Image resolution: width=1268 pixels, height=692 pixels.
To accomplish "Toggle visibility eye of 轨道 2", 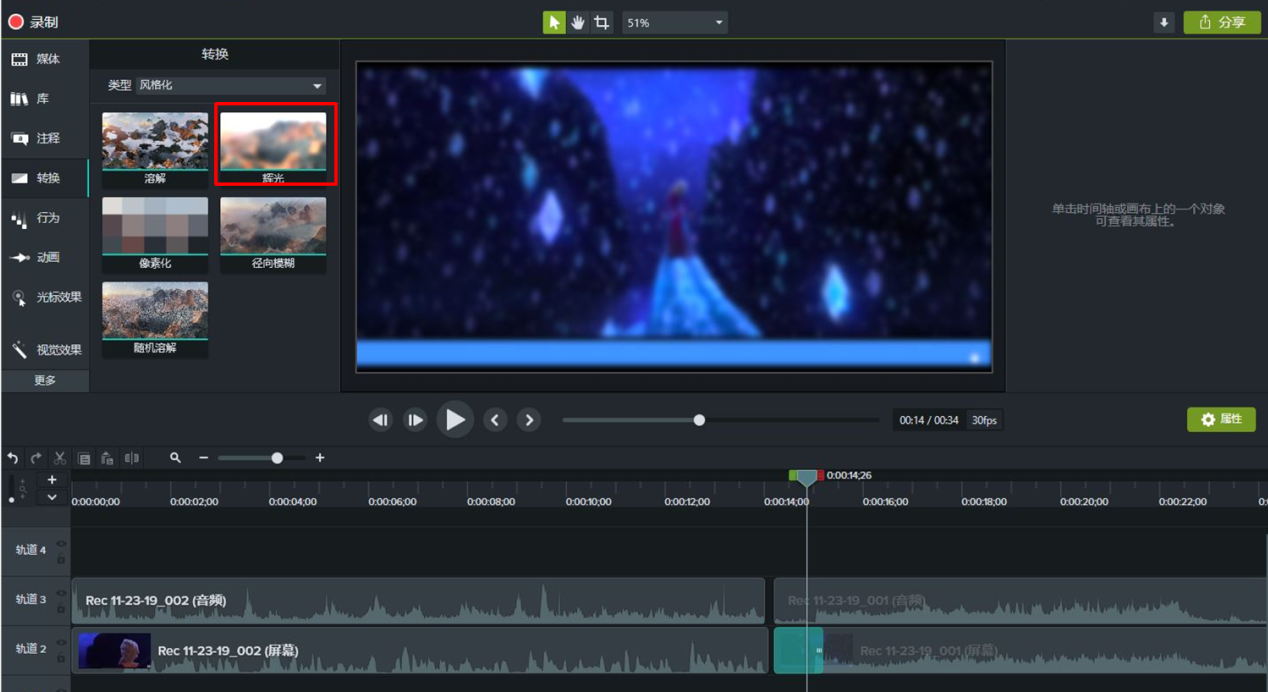I will 61,643.
